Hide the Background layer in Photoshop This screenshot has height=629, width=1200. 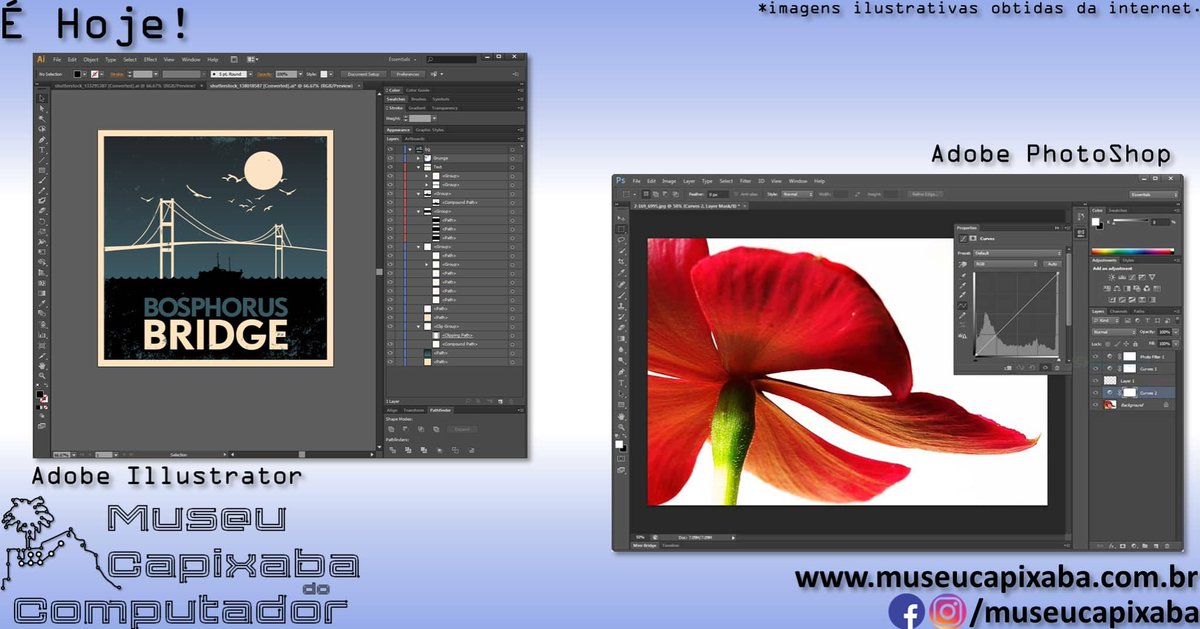[1095, 404]
